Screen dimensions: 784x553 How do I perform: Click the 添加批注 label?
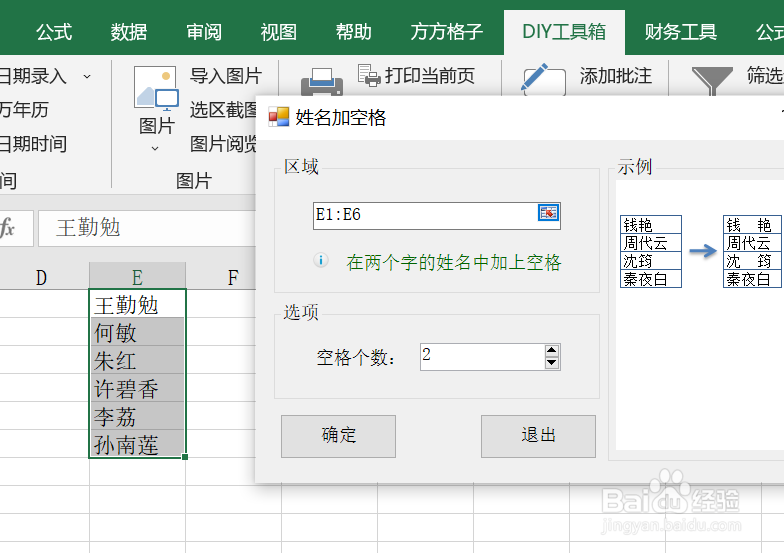(x=616, y=76)
